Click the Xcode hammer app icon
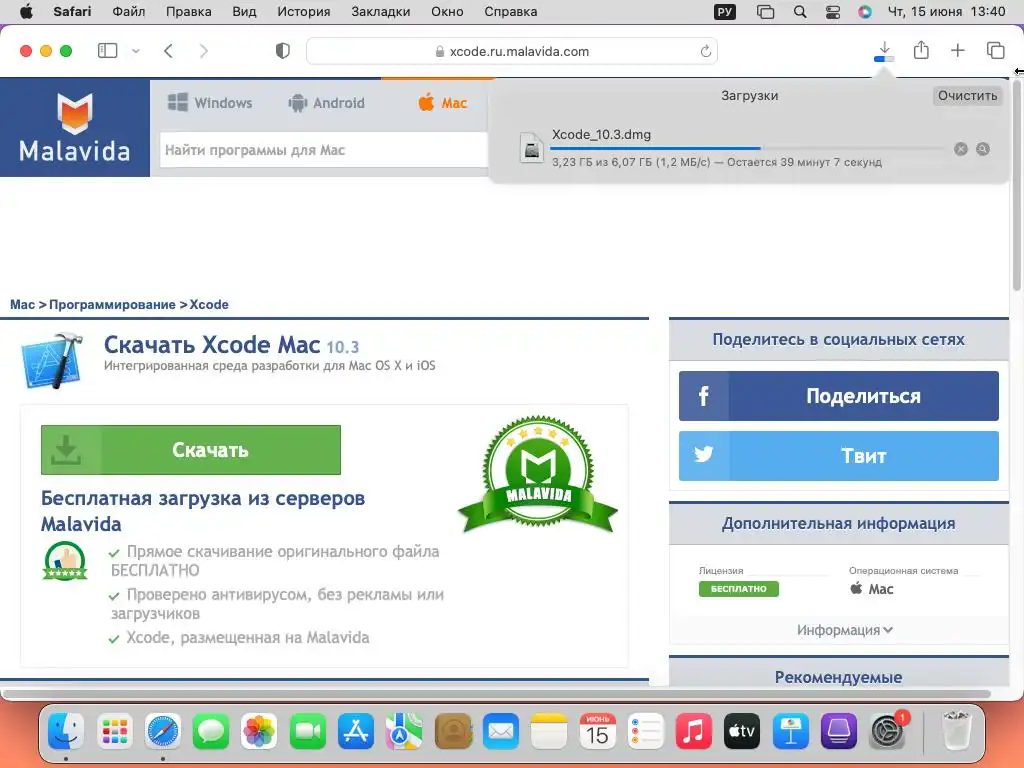 [53, 360]
